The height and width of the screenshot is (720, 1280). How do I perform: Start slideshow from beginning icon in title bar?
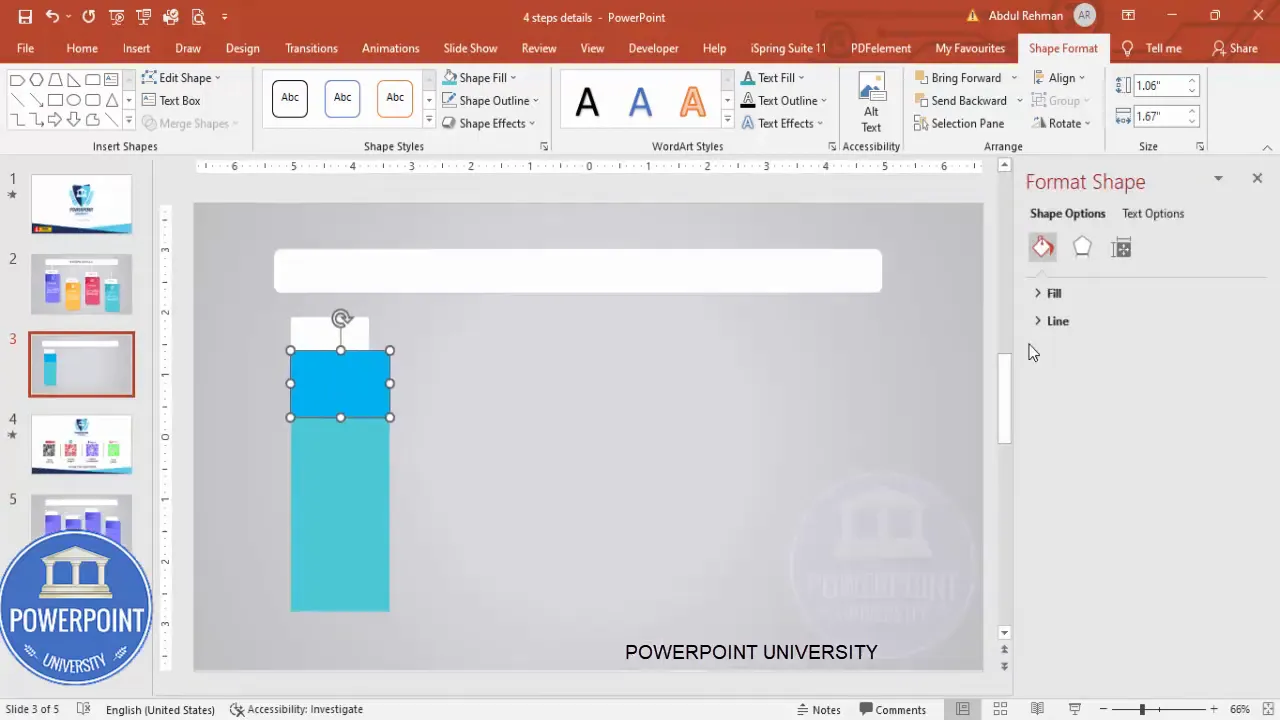[x=116, y=17]
